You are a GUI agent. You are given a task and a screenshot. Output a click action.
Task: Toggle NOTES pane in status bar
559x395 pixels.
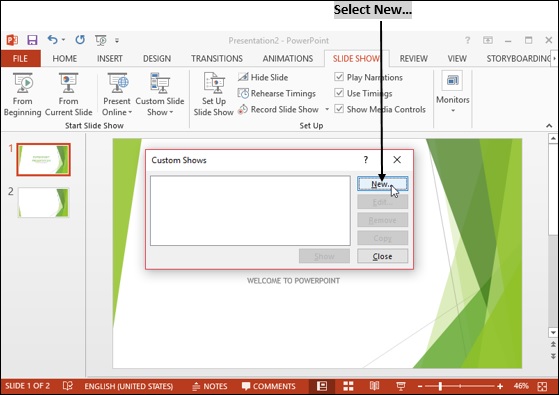(210, 386)
